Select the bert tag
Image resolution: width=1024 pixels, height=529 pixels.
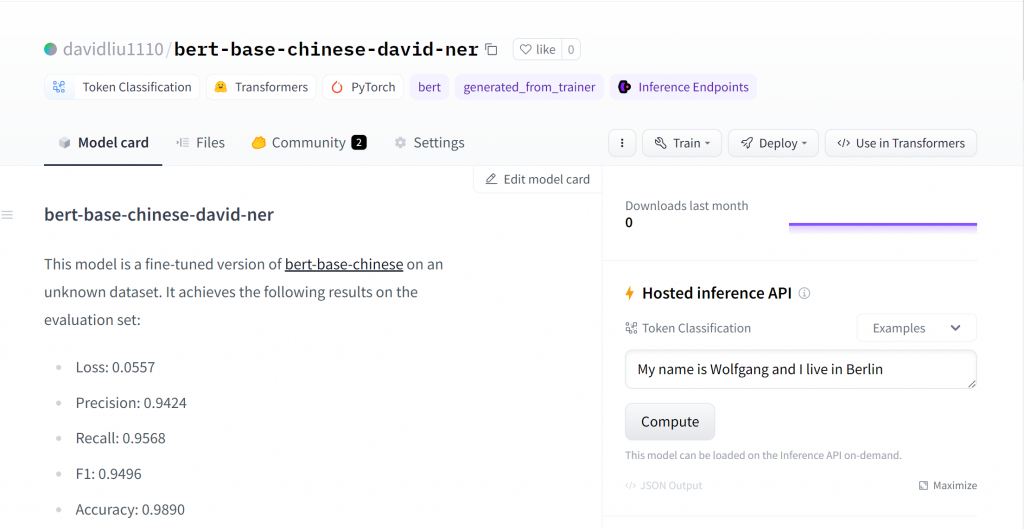click(x=429, y=87)
